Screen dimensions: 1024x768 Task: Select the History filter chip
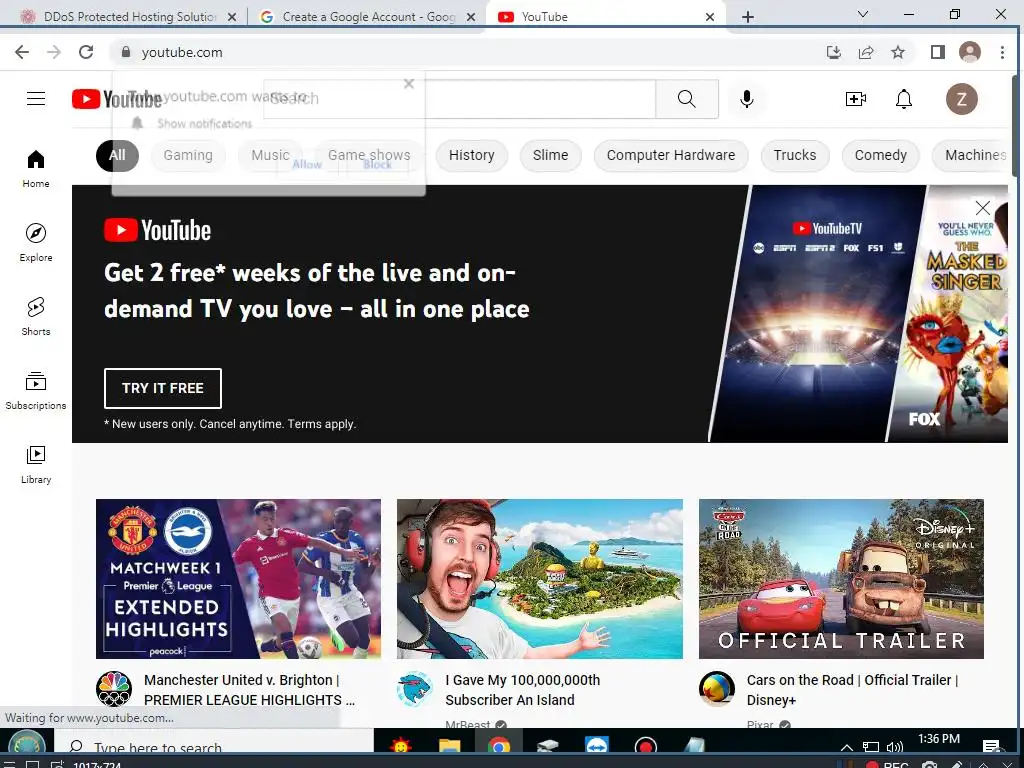coord(472,155)
